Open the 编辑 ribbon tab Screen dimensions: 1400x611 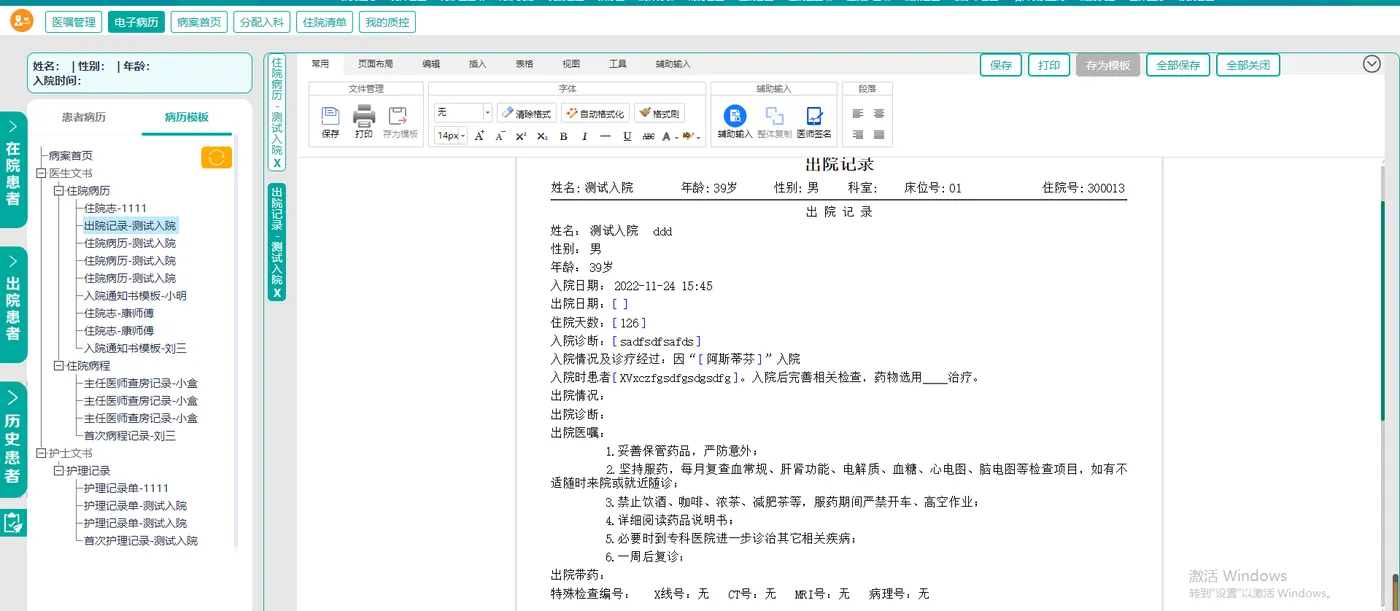[x=431, y=63]
